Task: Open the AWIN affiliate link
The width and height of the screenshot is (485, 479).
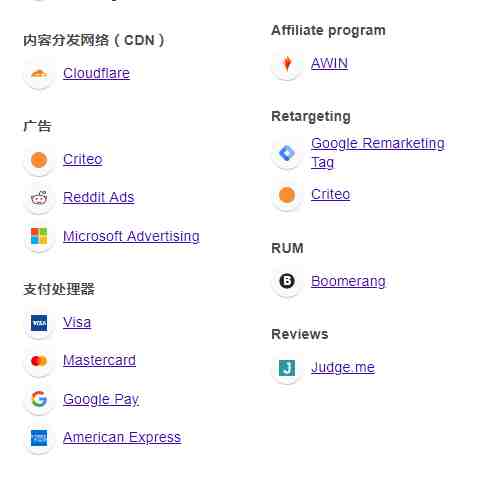Action: tap(329, 63)
